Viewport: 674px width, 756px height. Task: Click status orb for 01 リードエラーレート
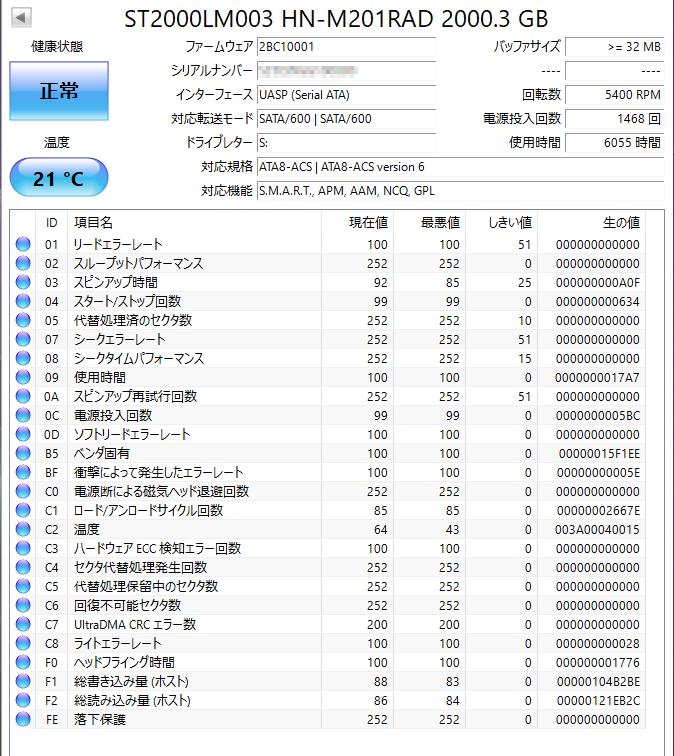[23, 244]
